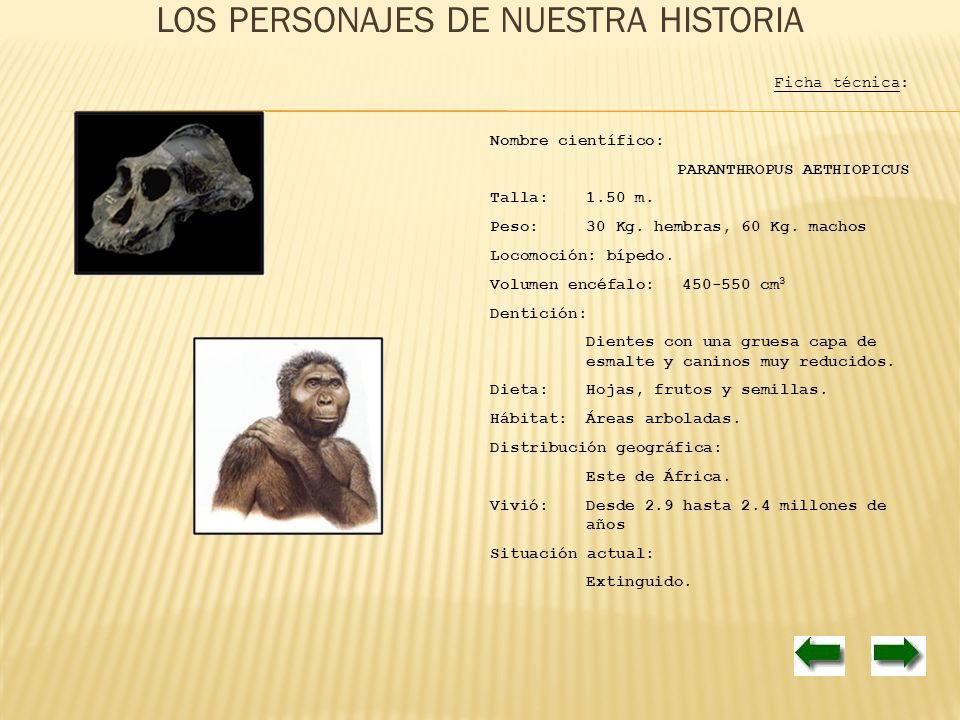
Task: Click the 'Dentición:' label
Action: point(538,313)
